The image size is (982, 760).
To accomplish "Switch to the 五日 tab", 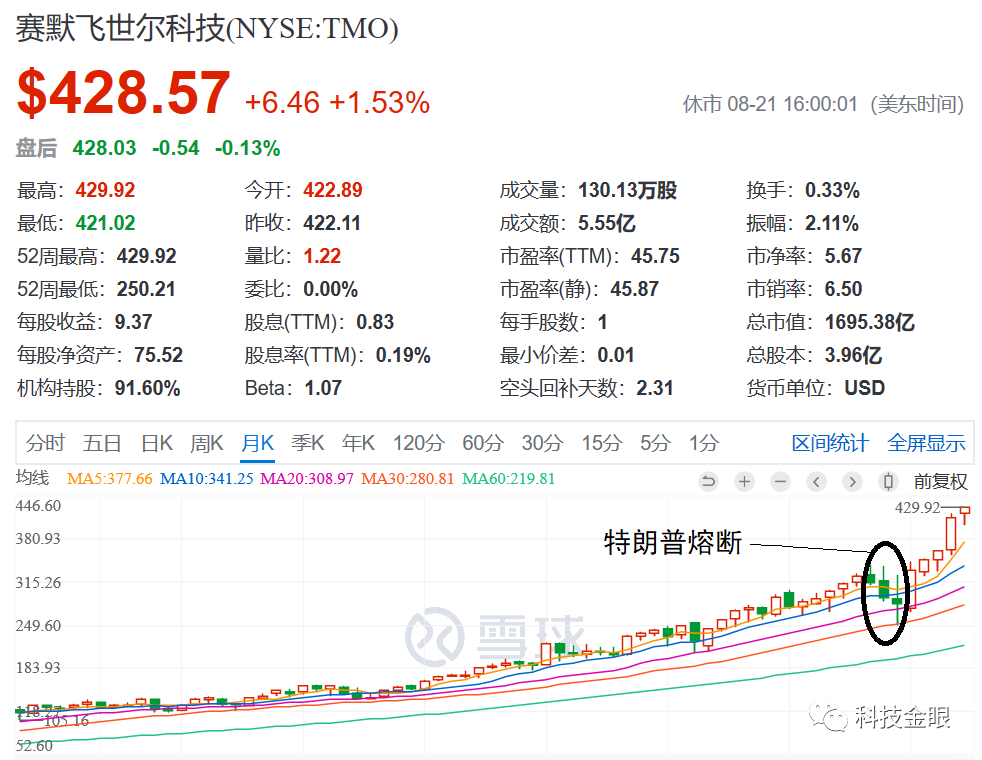I will (x=101, y=443).
